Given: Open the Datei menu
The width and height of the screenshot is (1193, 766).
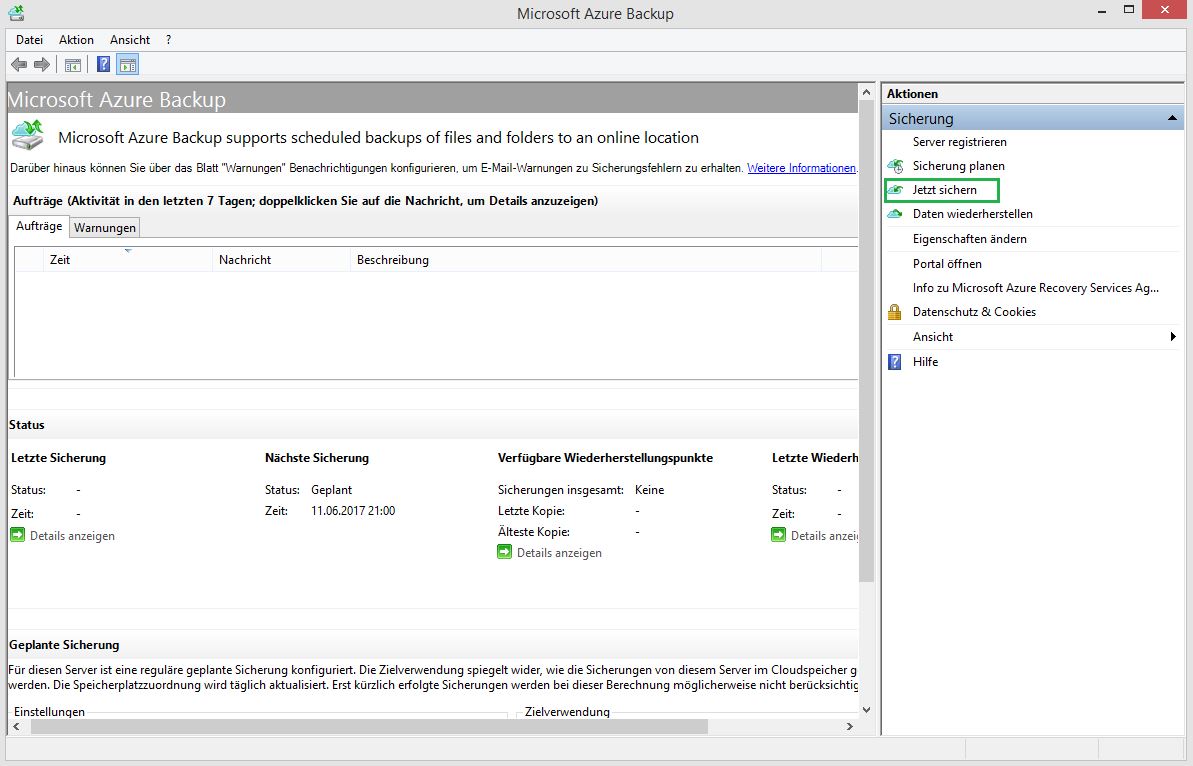Looking at the screenshot, I should 29,40.
